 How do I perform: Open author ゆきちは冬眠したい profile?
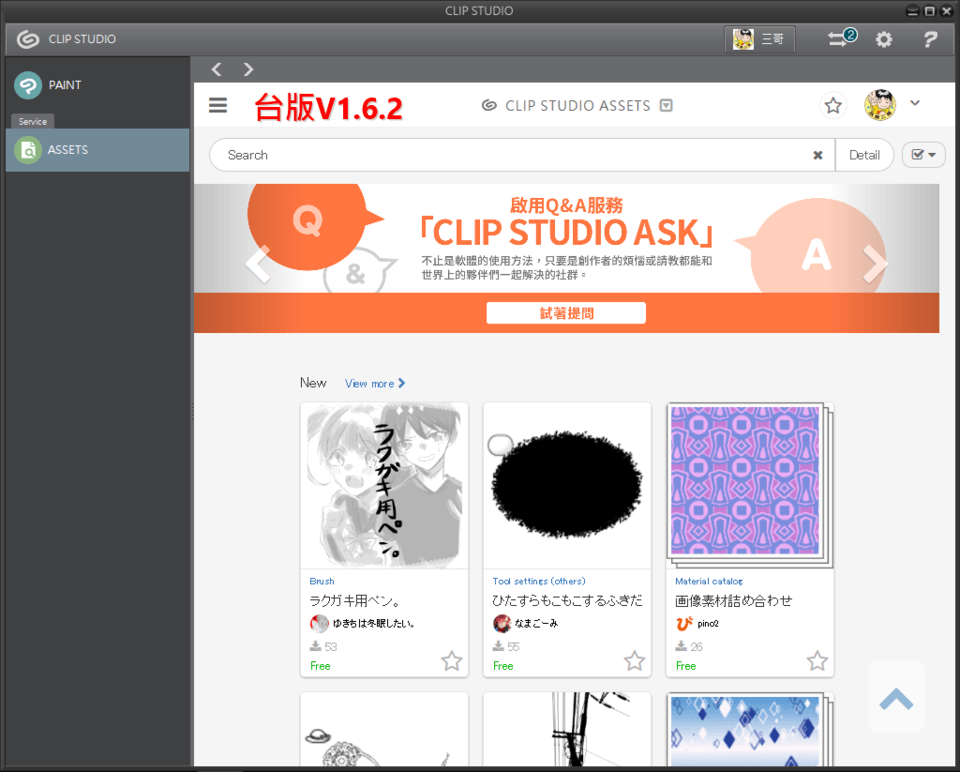pos(362,623)
